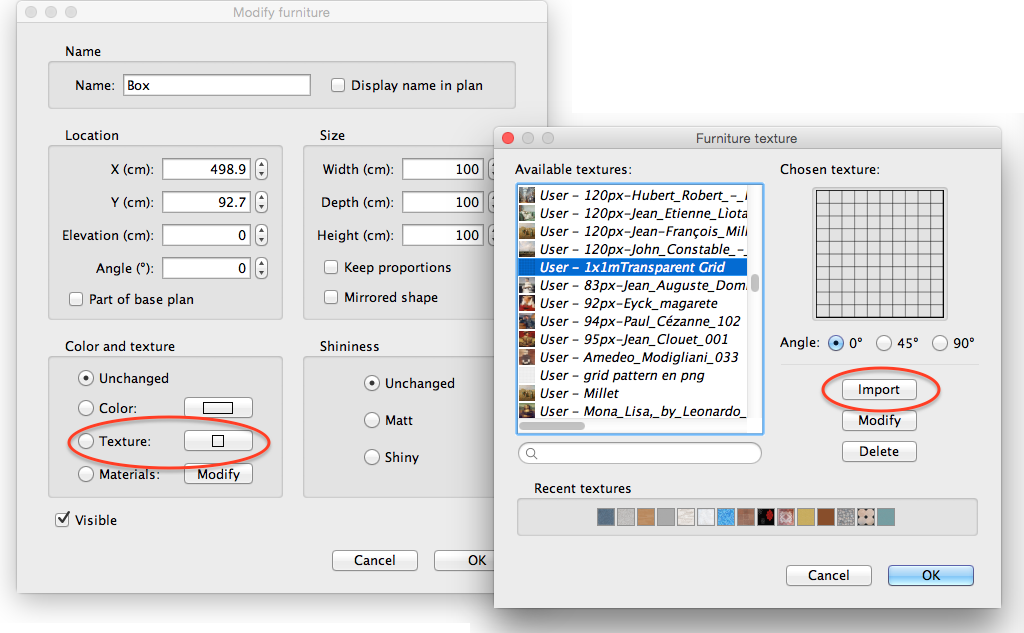Toggle the Keep proportions checkbox
Viewport: 1024px width, 633px height.
pos(330,267)
